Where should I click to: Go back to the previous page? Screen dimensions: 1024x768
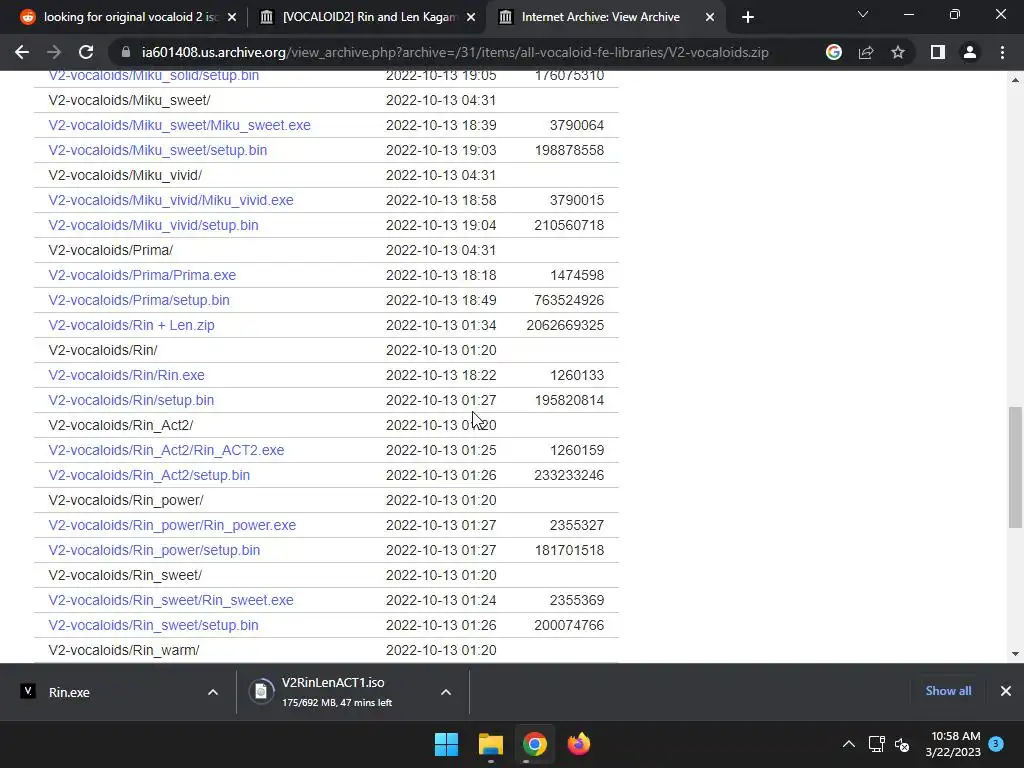point(22,52)
